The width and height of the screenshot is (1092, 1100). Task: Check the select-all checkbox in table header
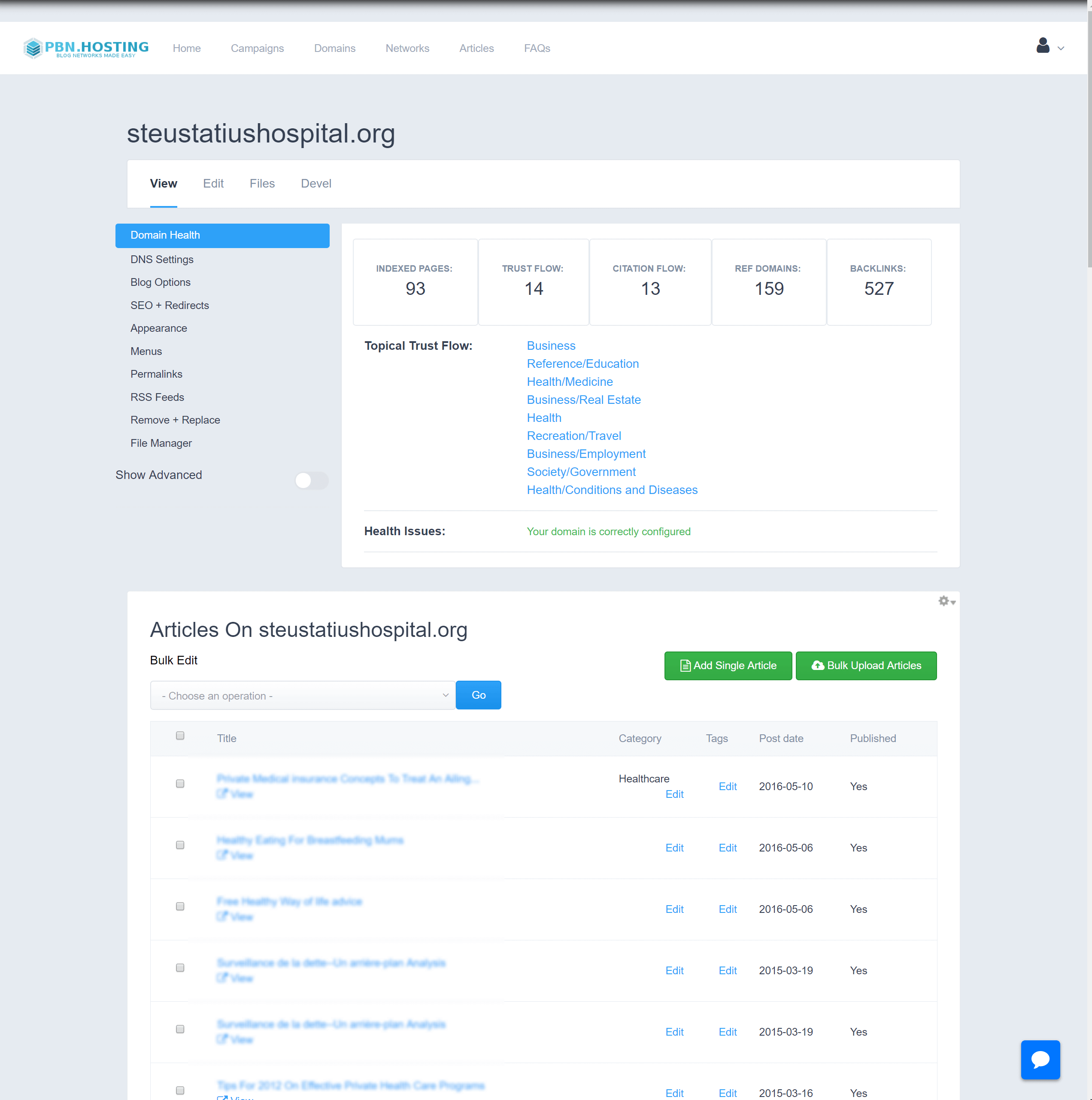pos(180,736)
